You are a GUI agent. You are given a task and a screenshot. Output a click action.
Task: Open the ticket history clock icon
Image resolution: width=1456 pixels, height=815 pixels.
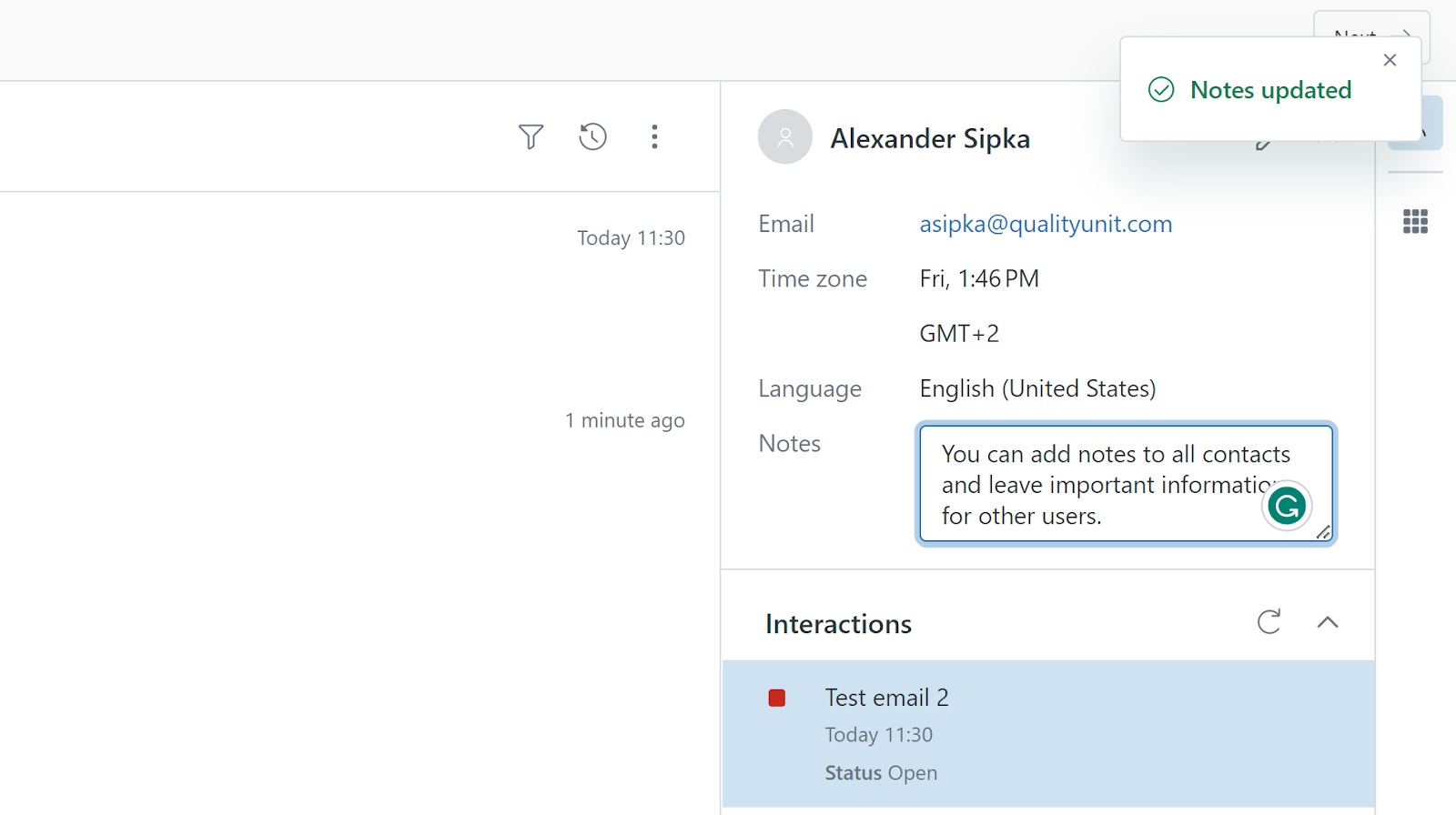coord(592,136)
